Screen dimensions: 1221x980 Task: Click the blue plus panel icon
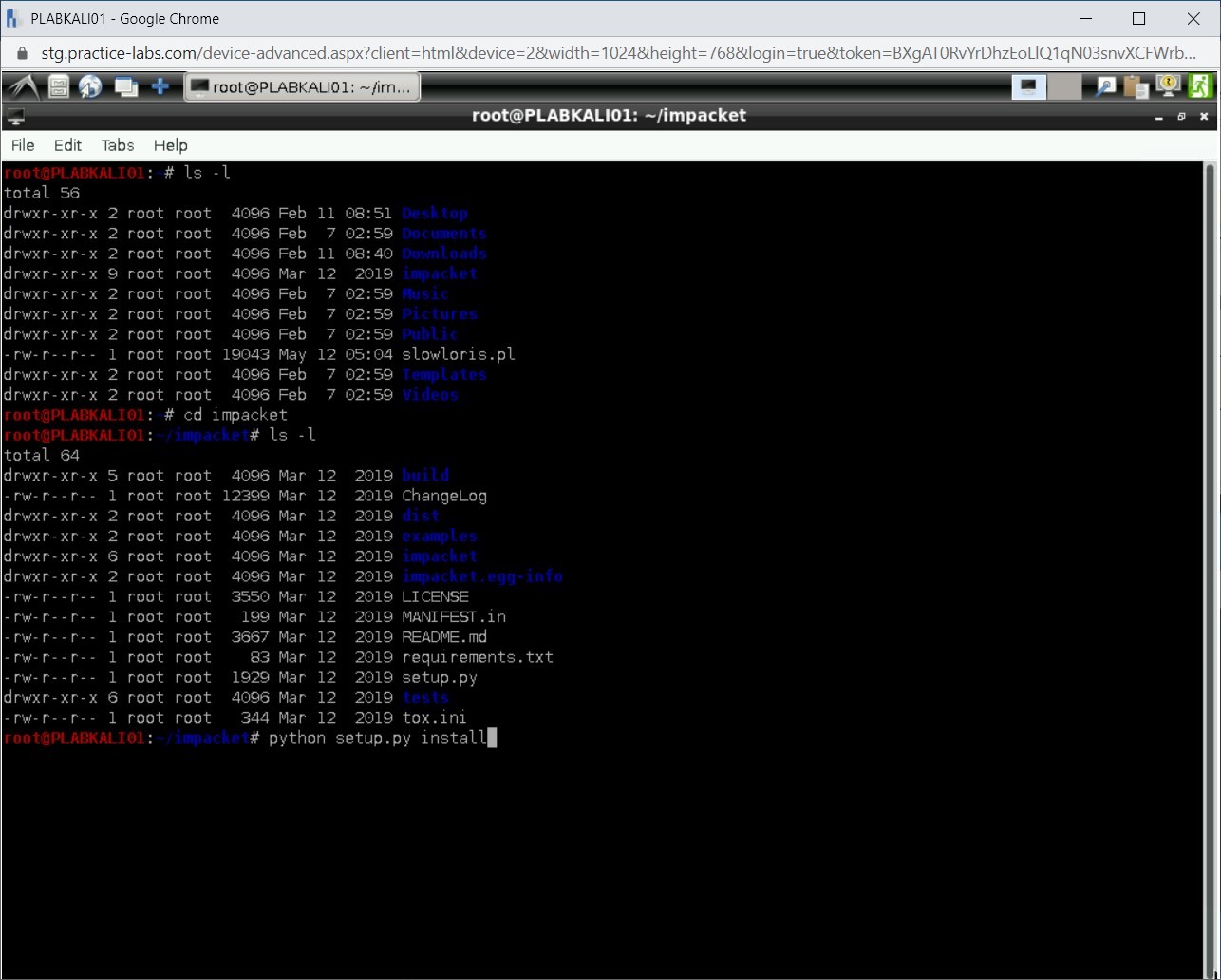coord(160,87)
